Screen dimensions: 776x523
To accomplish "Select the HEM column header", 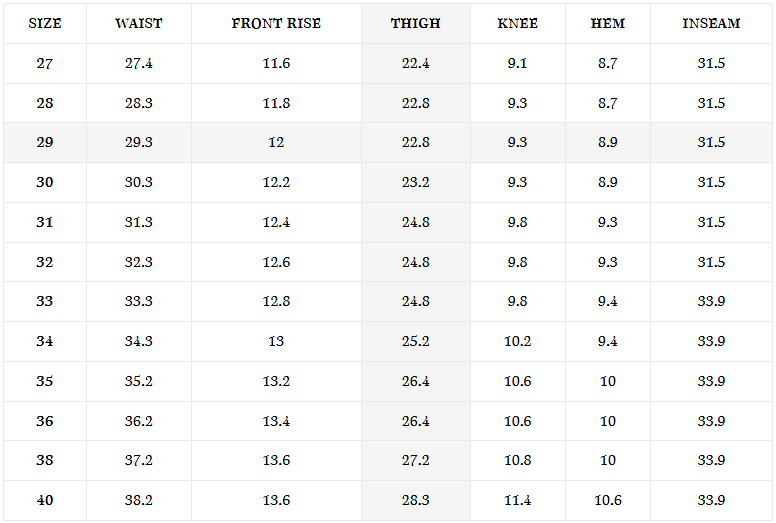I will (608, 23).
